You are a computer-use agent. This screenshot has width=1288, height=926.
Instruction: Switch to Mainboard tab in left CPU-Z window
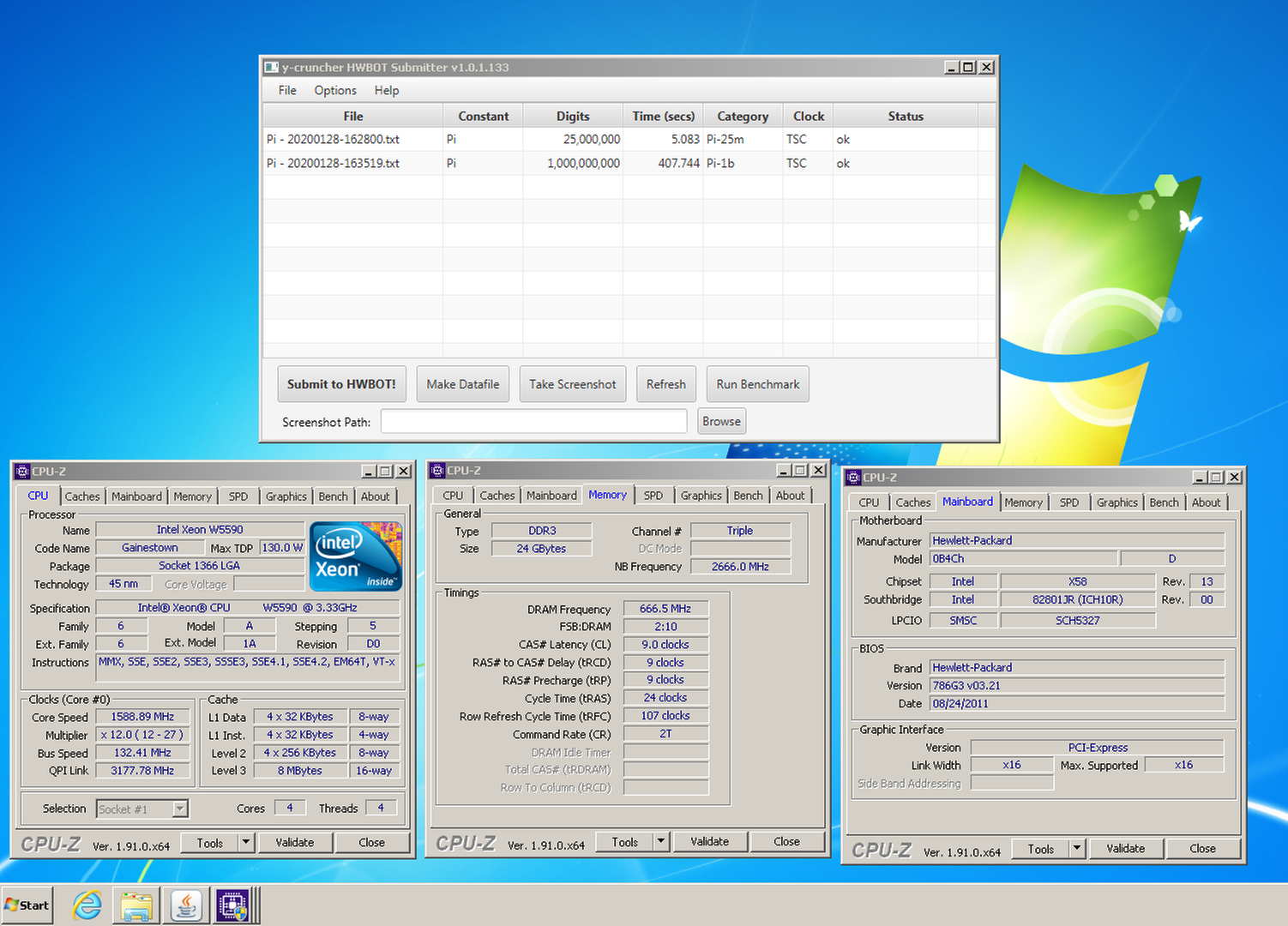(136, 496)
